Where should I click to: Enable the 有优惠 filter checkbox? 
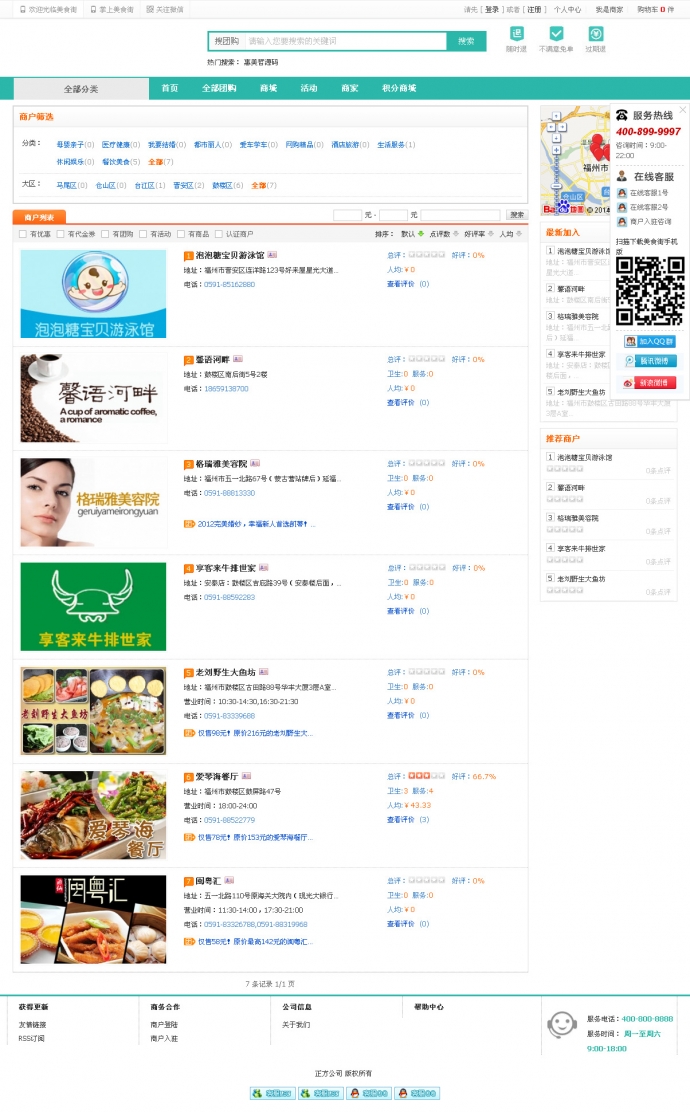click(23, 234)
